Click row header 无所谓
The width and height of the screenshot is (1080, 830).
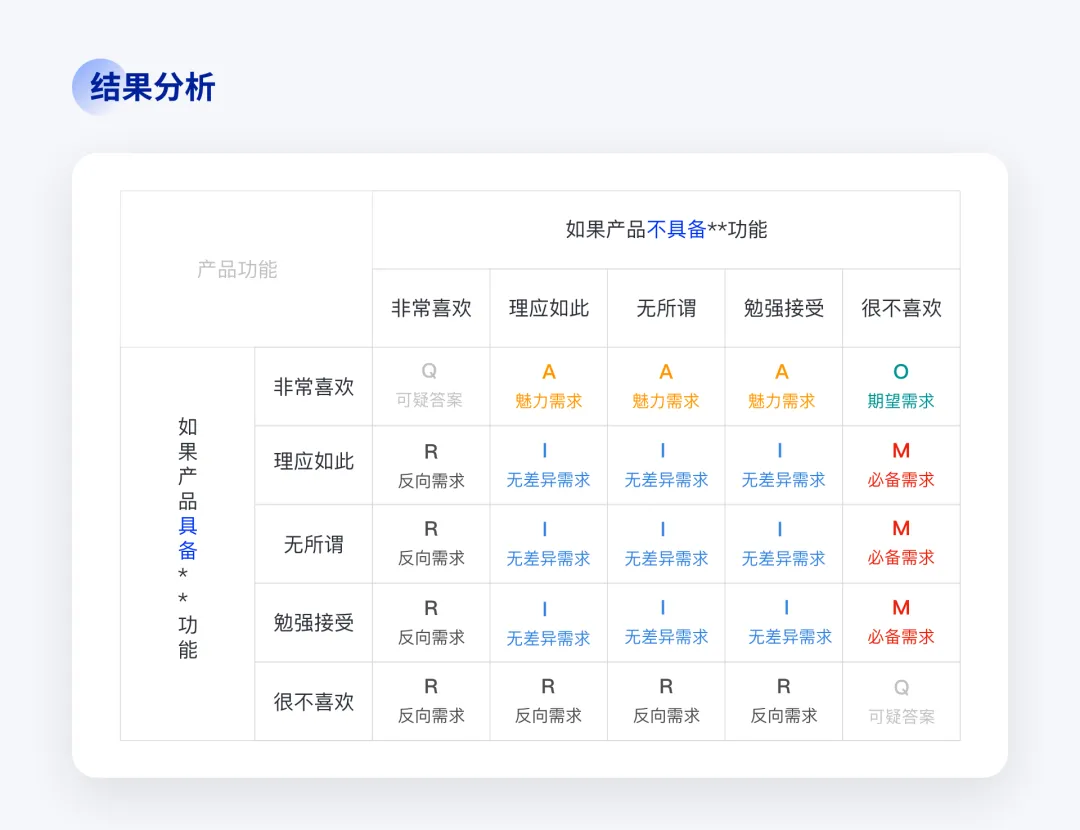click(313, 544)
